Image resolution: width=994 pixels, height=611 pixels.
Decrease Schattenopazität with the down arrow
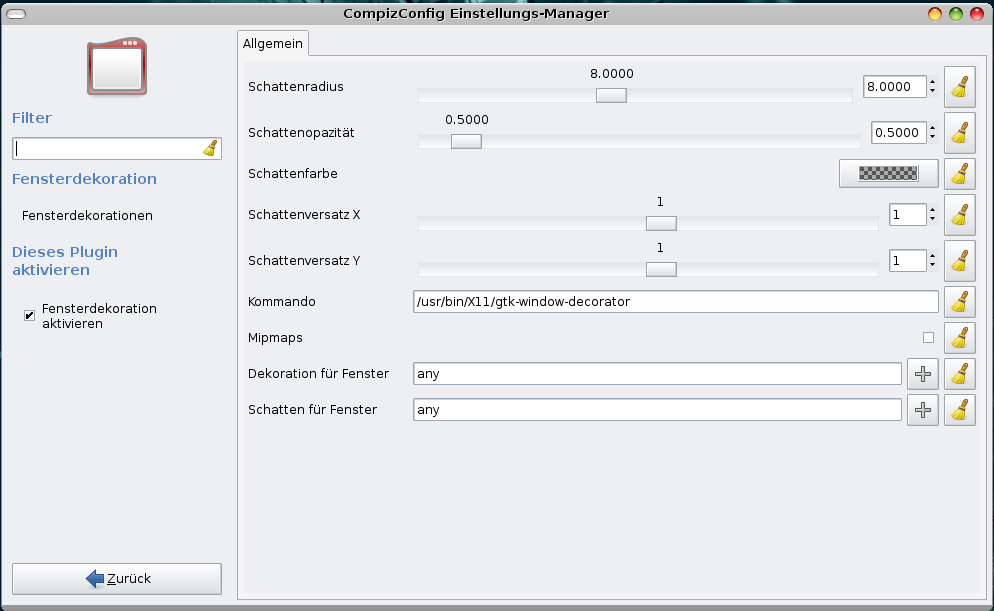click(932, 138)
